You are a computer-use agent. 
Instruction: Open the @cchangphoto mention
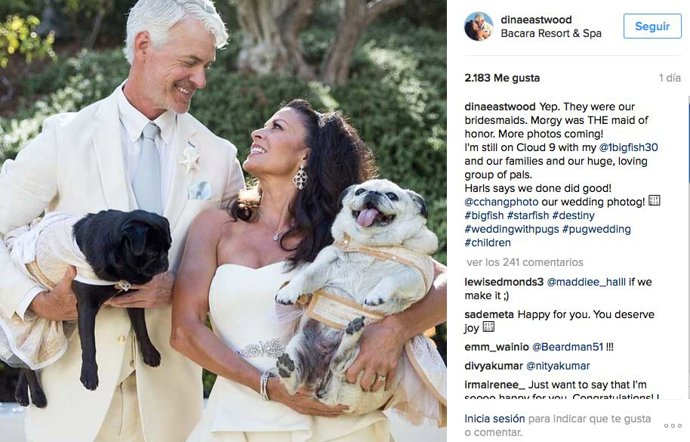(501, 202)
